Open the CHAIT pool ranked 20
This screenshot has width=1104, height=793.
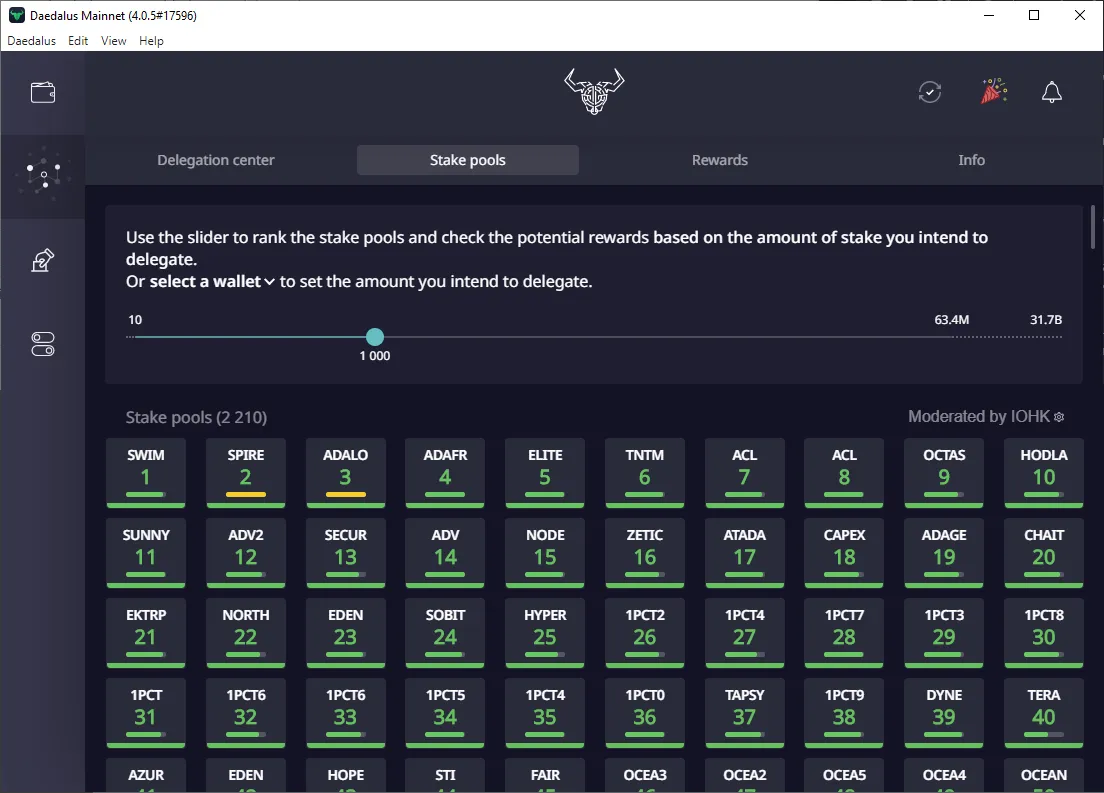point(1044,553)
